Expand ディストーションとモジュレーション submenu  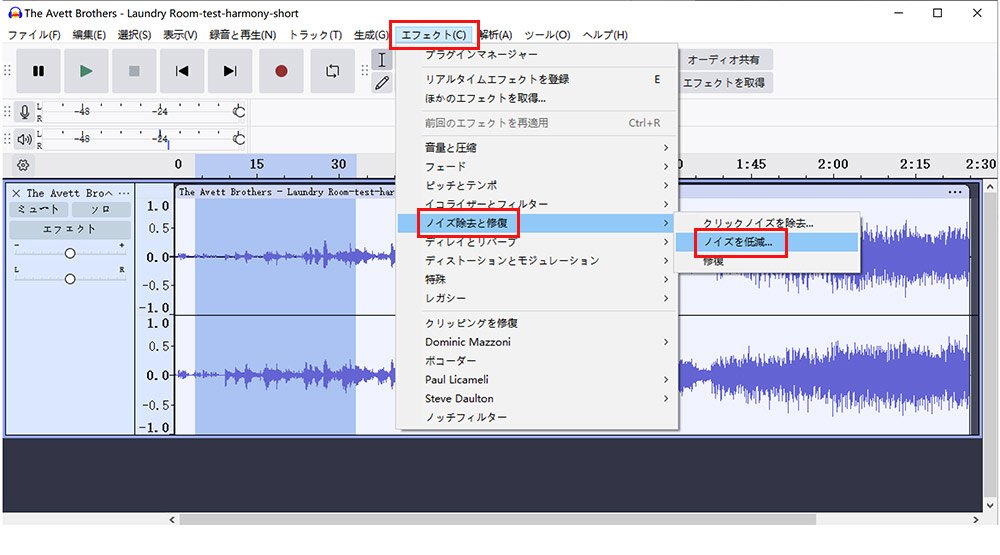[x=536, y=260]
